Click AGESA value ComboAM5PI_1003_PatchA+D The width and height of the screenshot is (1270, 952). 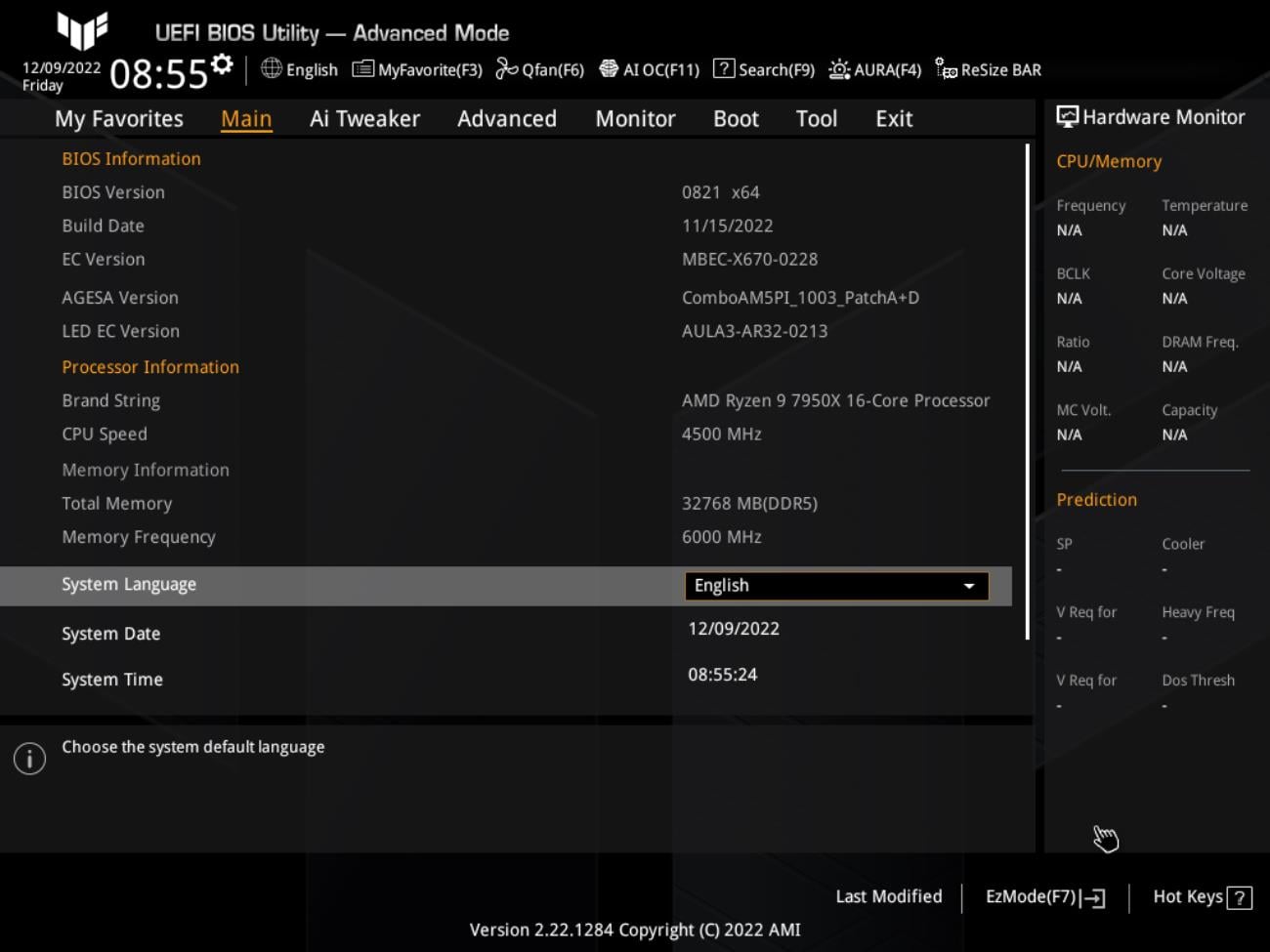(800, 298)
